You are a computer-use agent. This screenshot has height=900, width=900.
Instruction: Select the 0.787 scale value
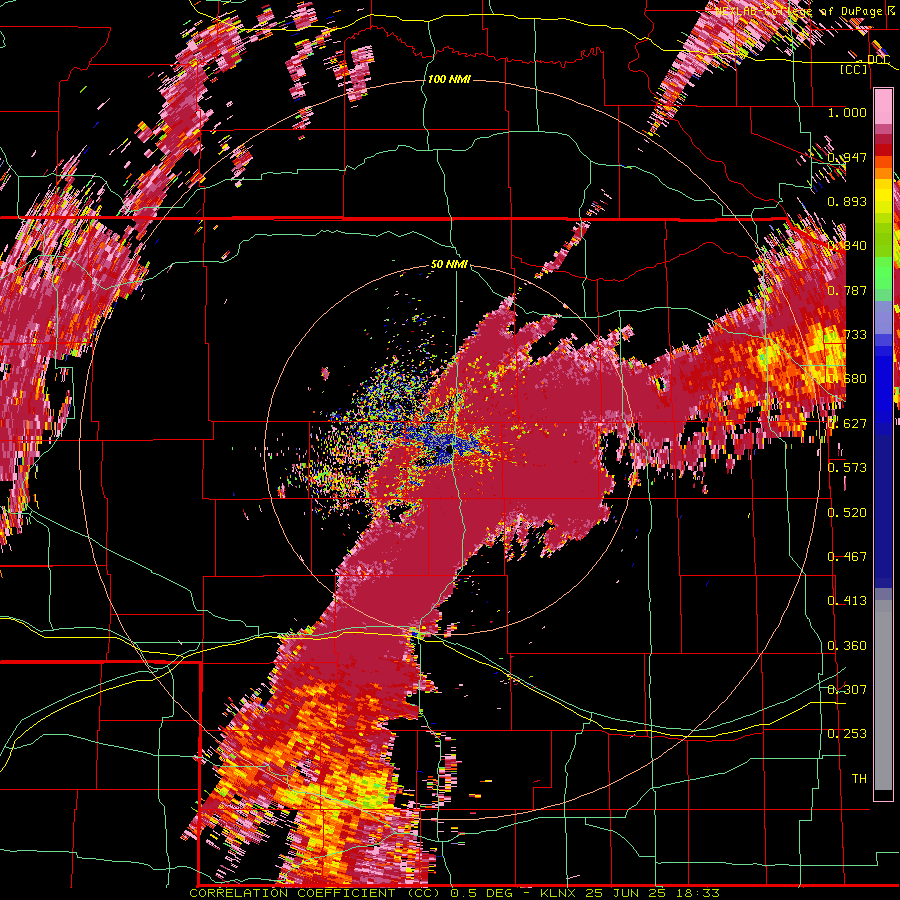(x=847, y=290)
